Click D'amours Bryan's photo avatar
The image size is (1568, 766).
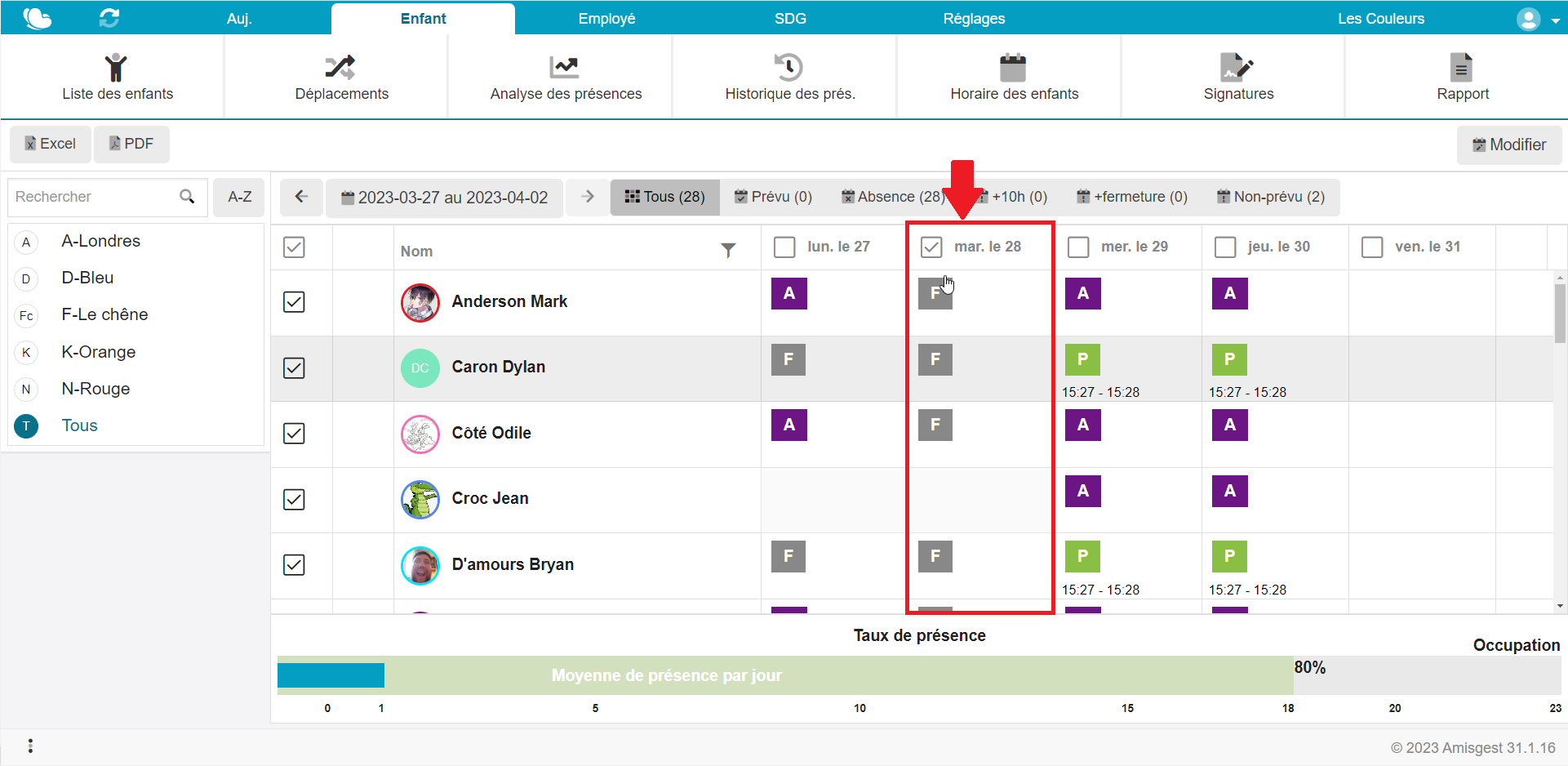tap(420, 566)
